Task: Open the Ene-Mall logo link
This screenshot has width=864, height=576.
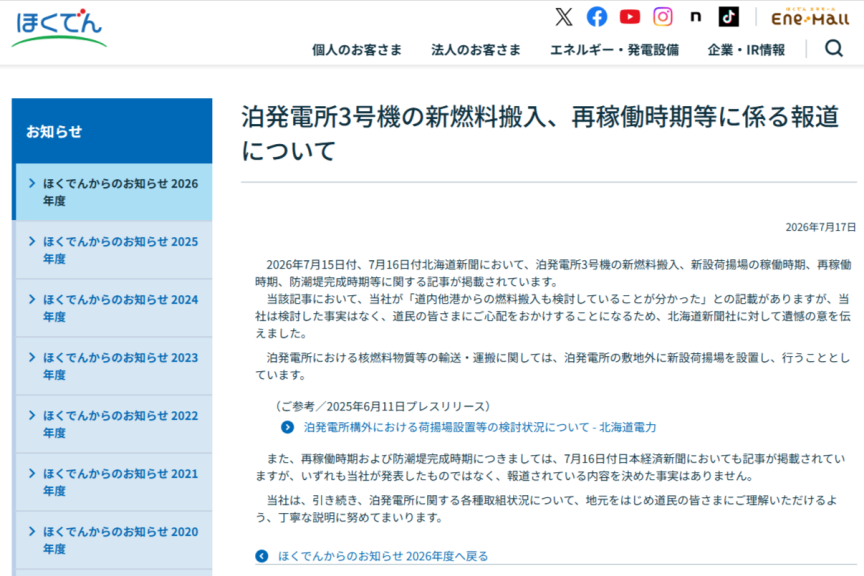Action: (x=810, y=17)
